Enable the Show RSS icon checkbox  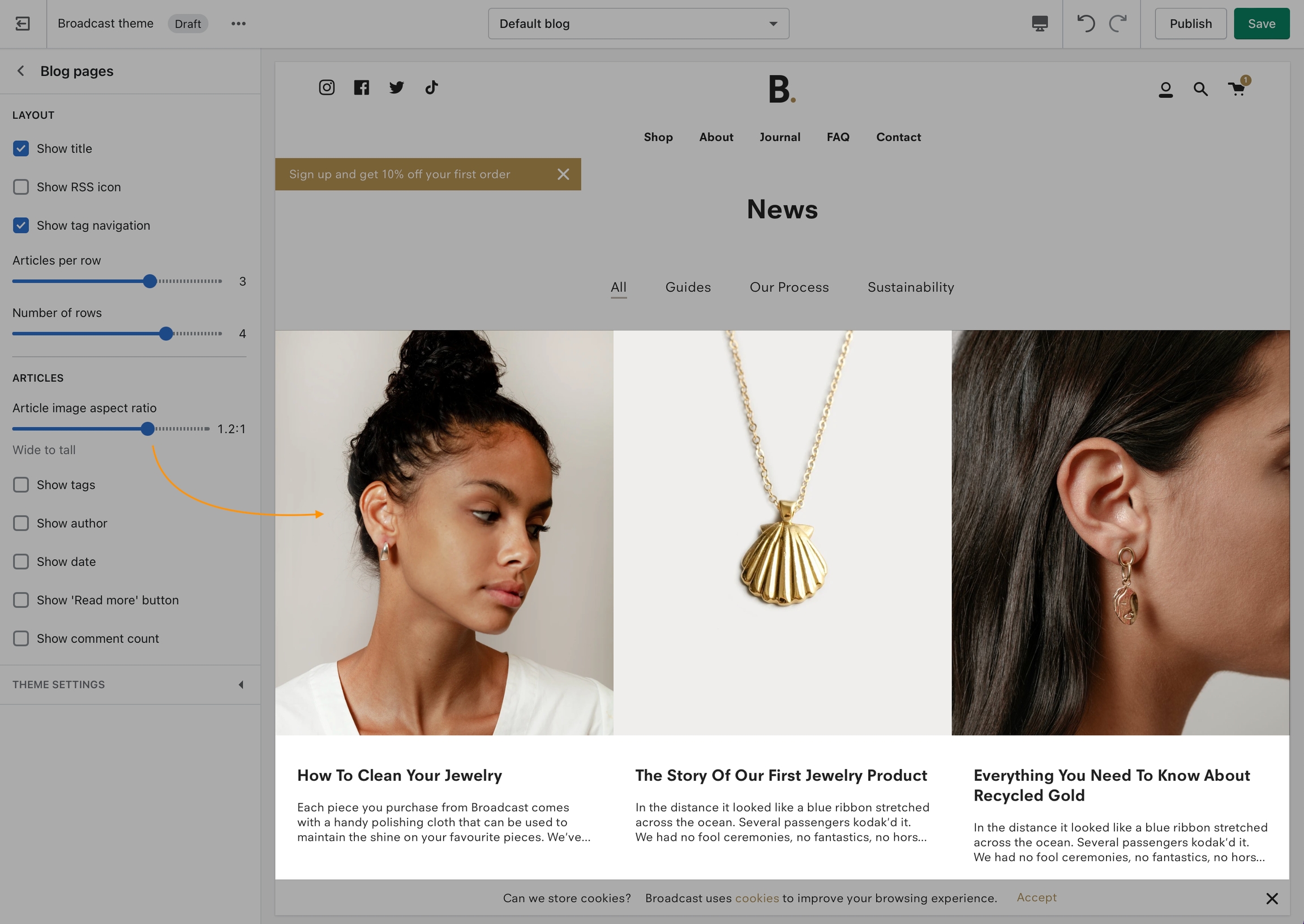point(21,187)
